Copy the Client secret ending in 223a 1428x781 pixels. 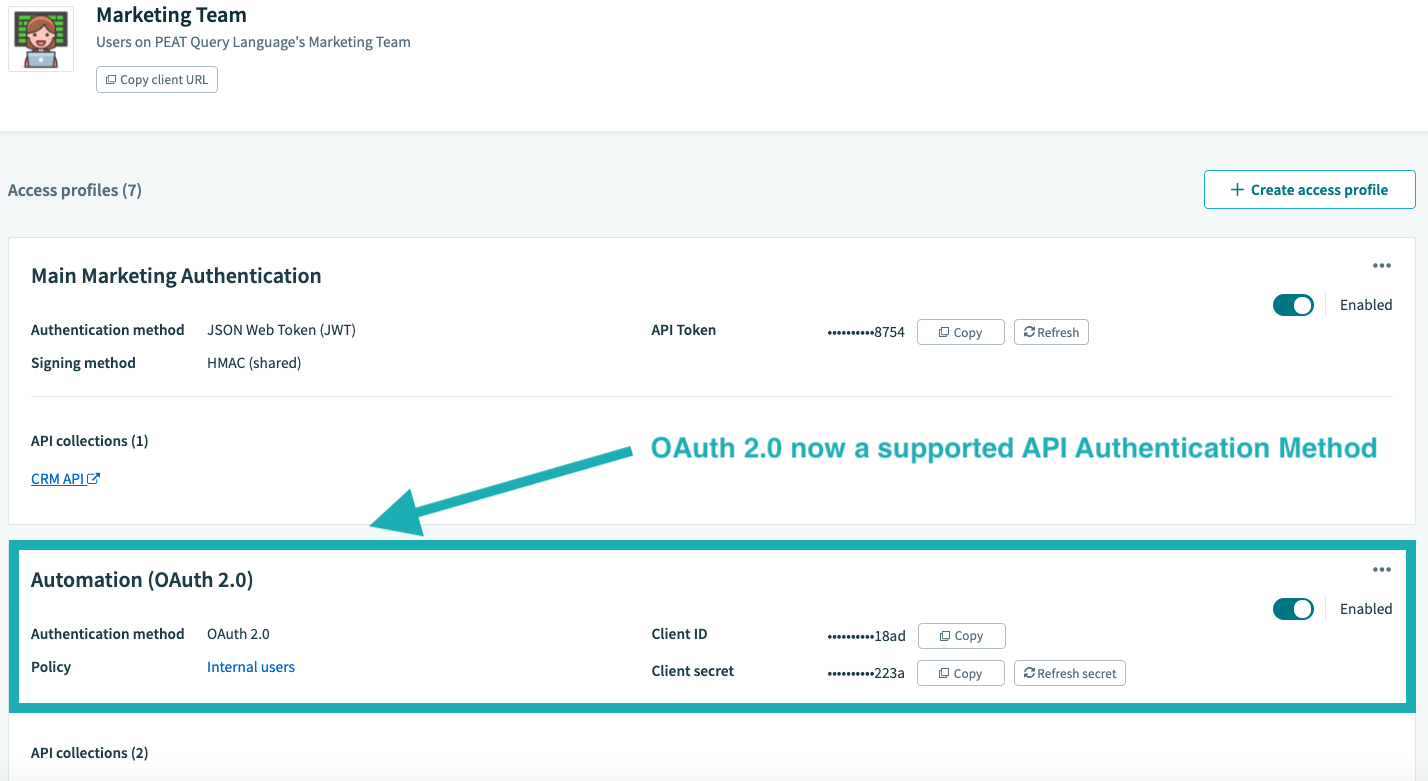tap(960, 673)
